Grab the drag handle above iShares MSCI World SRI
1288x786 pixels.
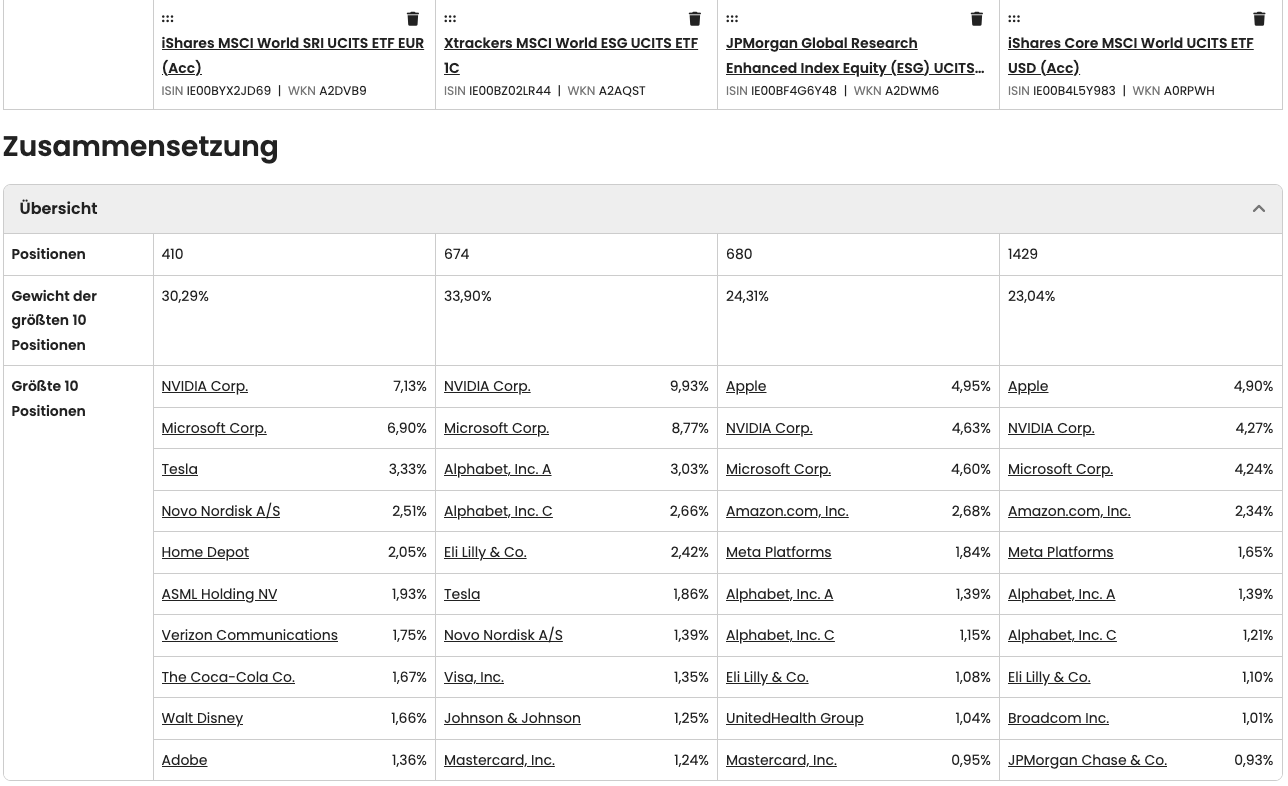tap(167, 18)
